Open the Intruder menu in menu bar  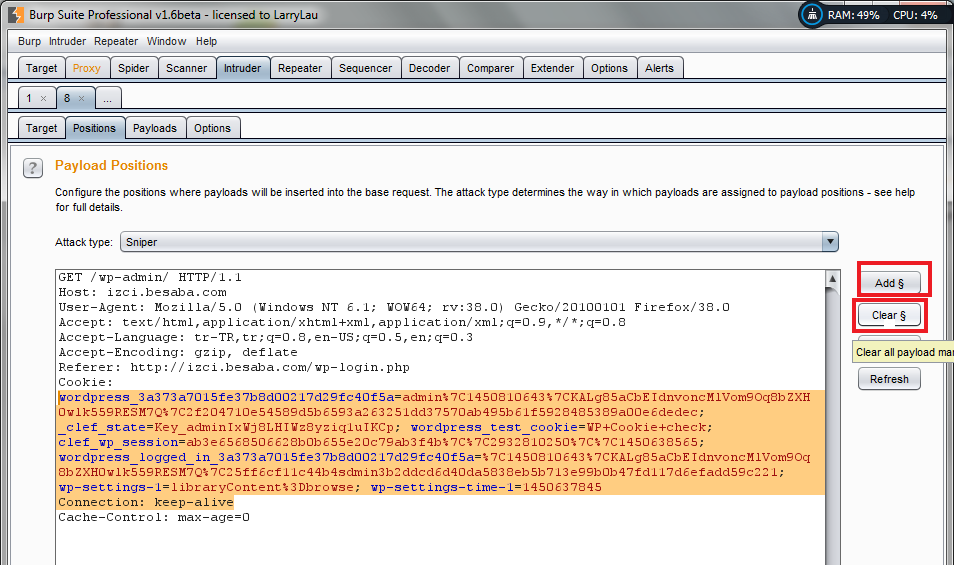[x=67, y=41]
